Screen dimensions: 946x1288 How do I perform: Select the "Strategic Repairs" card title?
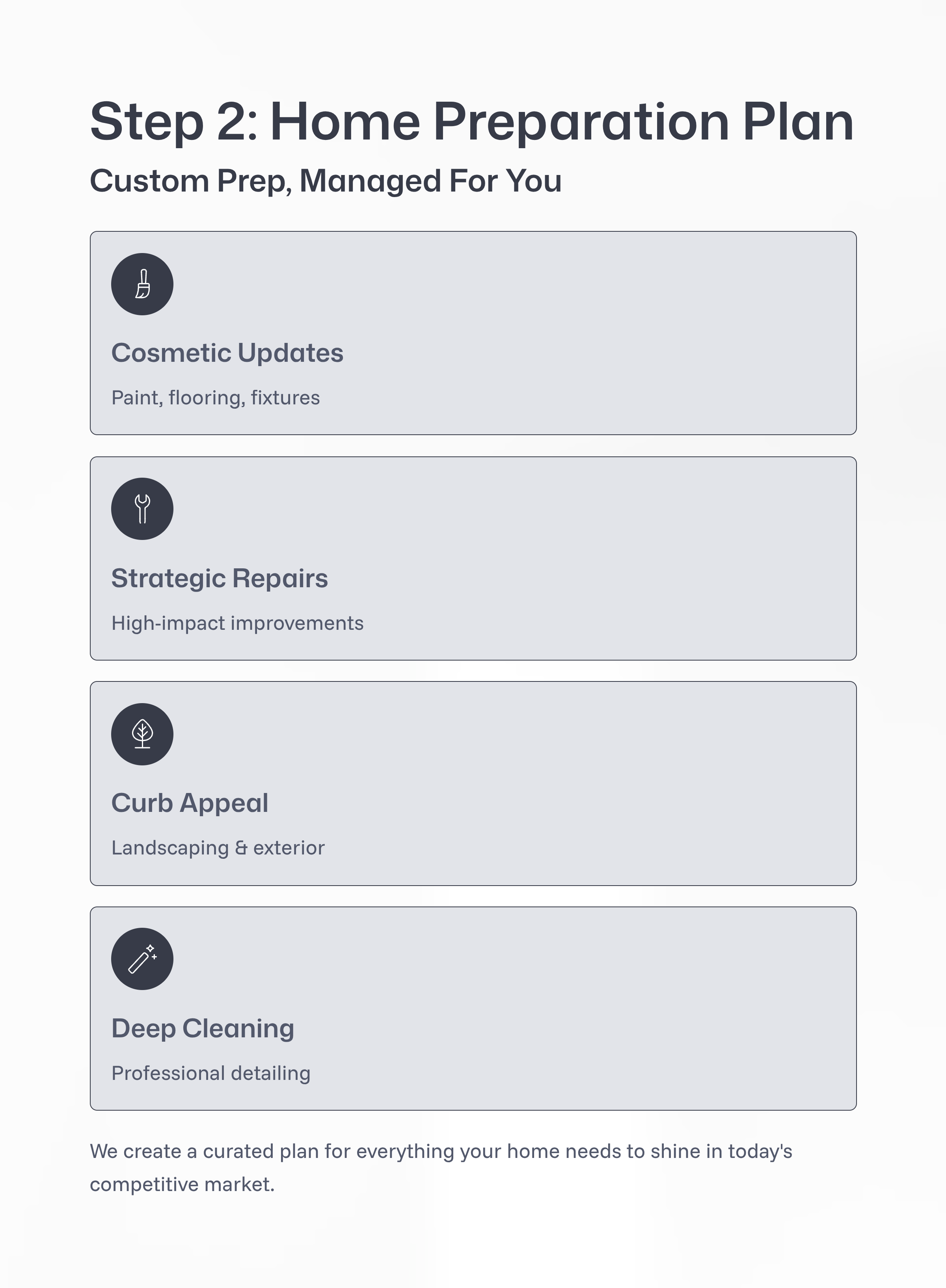pos(219,578)
